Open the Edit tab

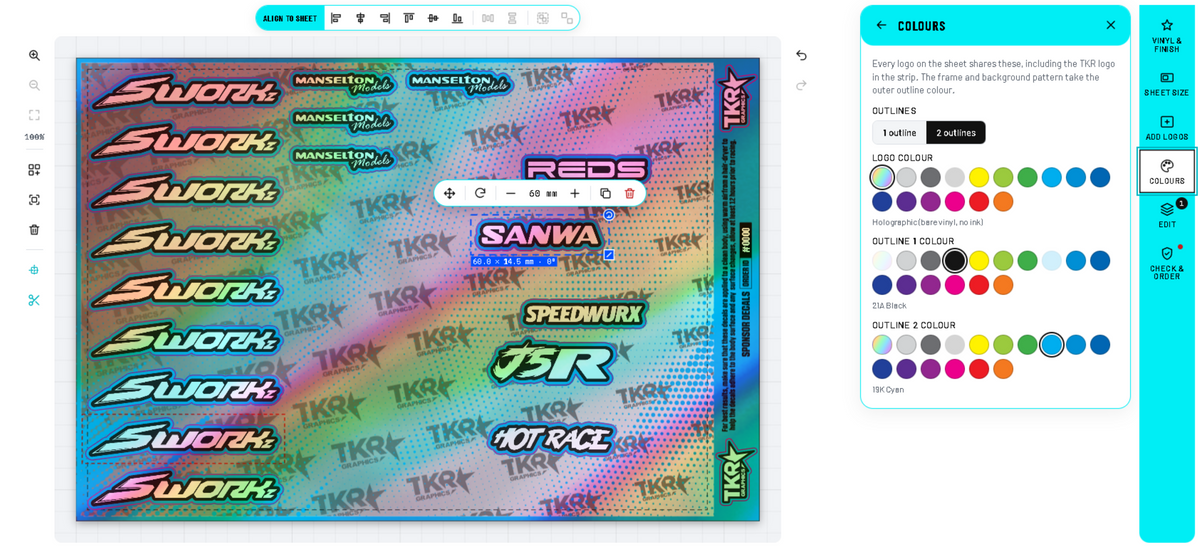(x=1167, y=215)
